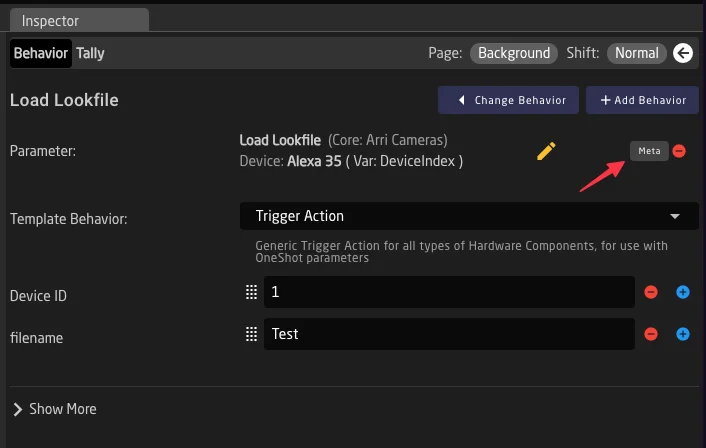Add a row after filename with blue plus
This screenshot has width=706, height=448.
(x=683, y=334)
